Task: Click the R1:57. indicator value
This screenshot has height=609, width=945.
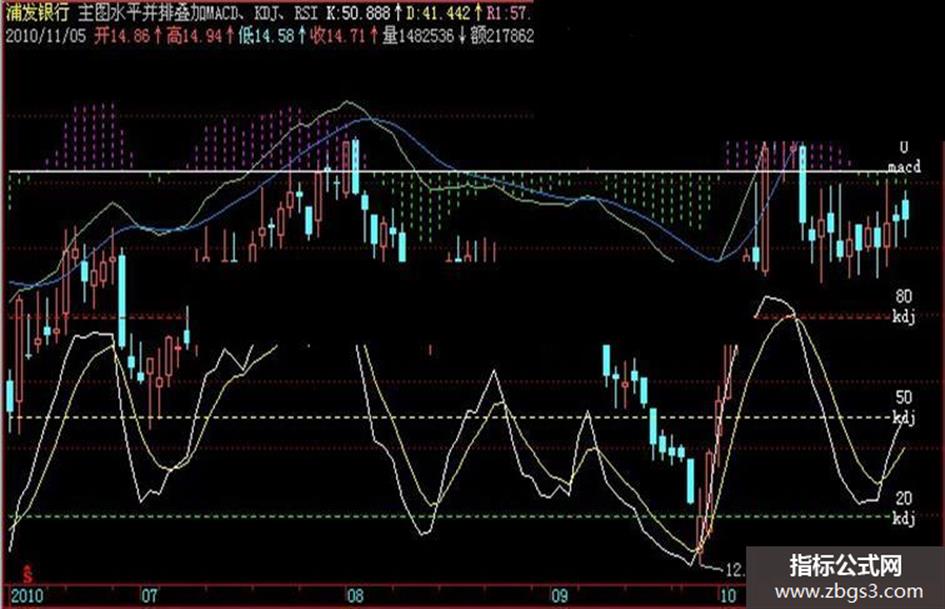Action: pyautogui.click(x=509, y=12)
